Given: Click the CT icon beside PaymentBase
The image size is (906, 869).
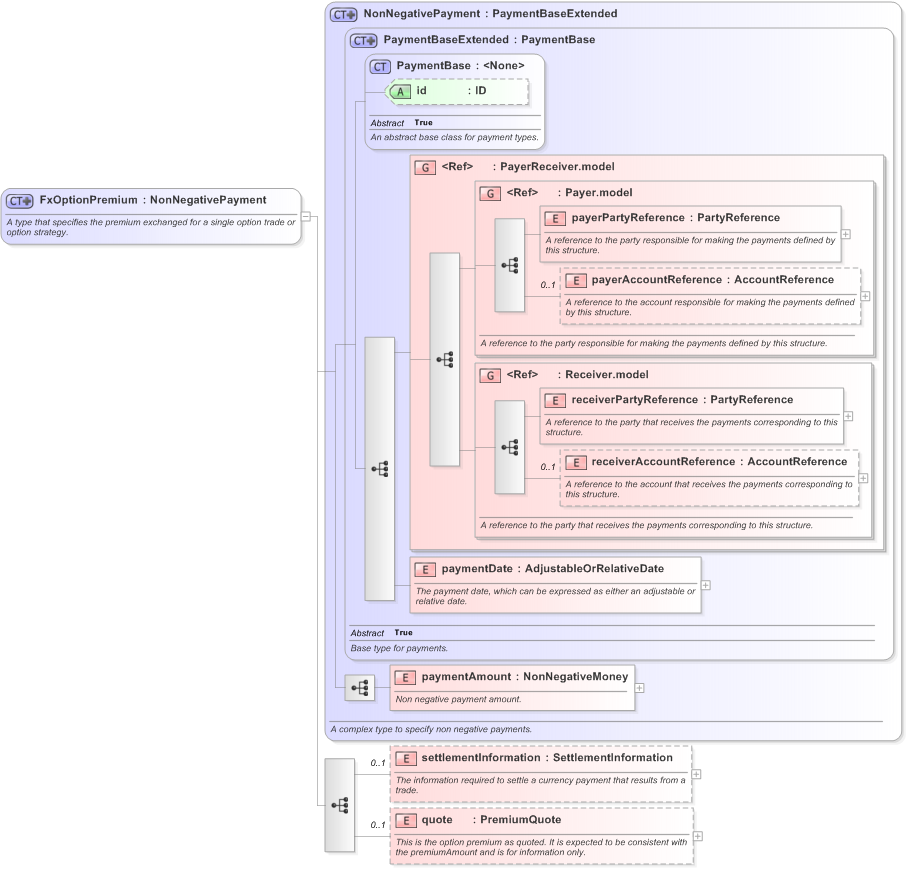Looking at the screenshot, I should coord(380,66).
